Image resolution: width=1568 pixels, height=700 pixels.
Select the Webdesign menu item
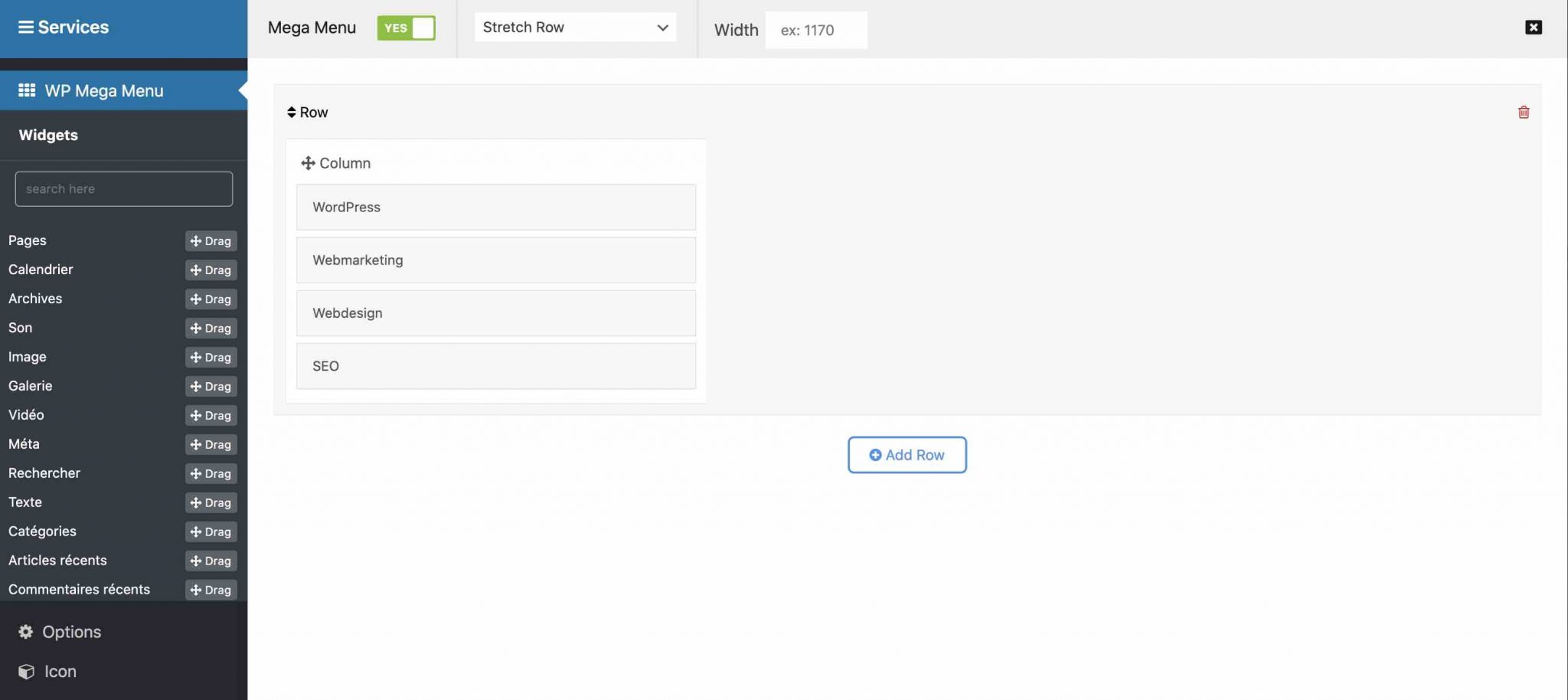pyautogui.click(x=495, y=312)
